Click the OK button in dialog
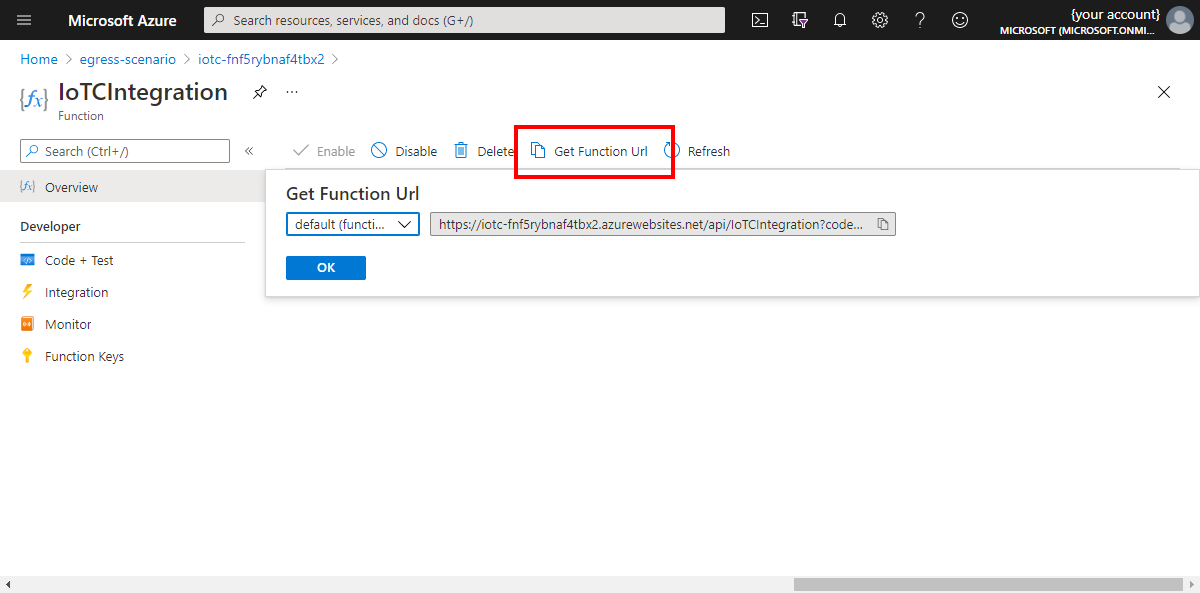Screen dimensions: 1200x593 click(x=325, y=267)
